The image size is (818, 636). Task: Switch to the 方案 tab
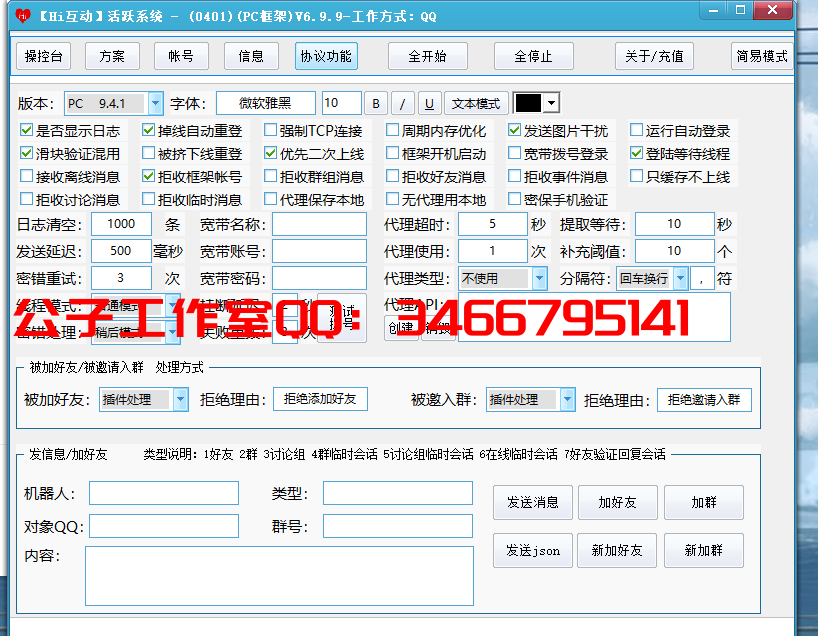click(x=112, y=56)
